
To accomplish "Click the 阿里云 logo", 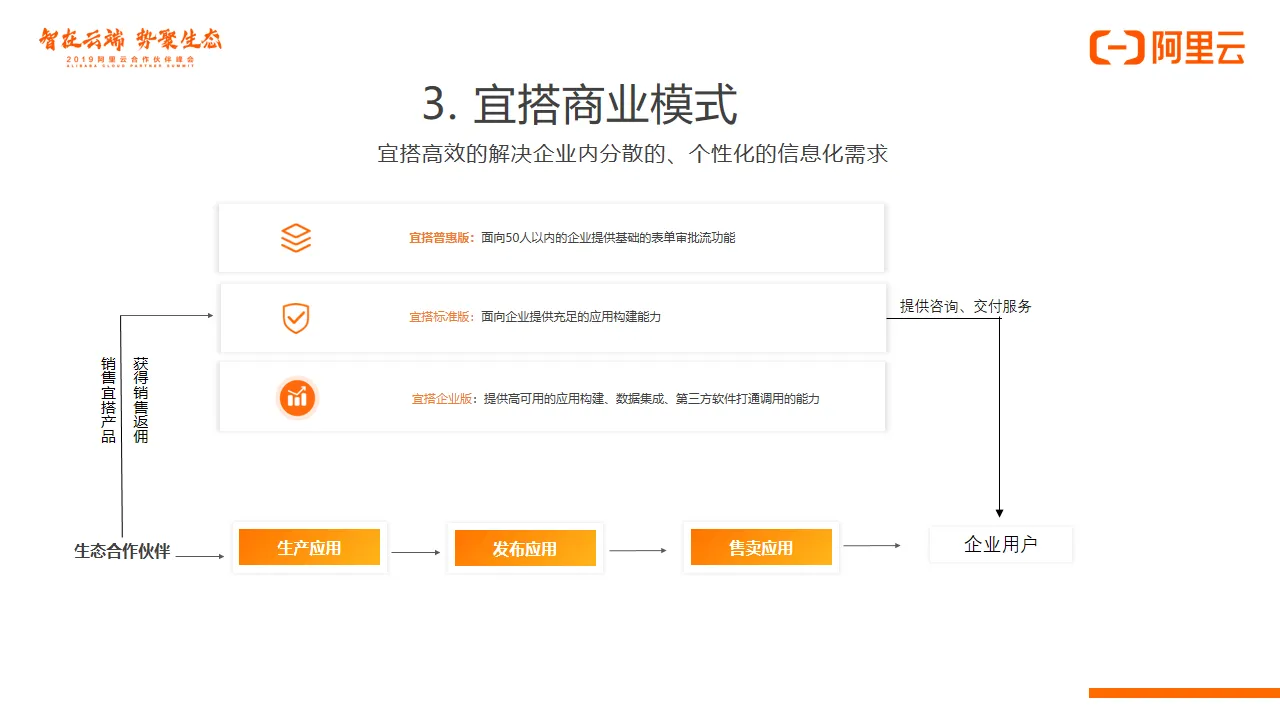I will 1167,47.
